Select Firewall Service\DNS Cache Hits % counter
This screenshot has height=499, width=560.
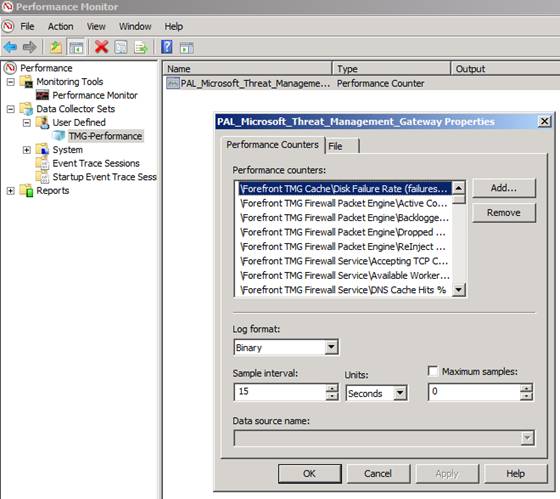click(345, 290)
